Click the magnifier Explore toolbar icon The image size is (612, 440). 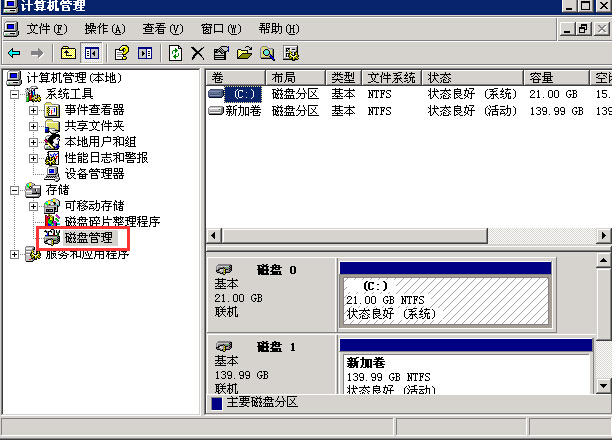pyautogui.click(x=267, y=53)
